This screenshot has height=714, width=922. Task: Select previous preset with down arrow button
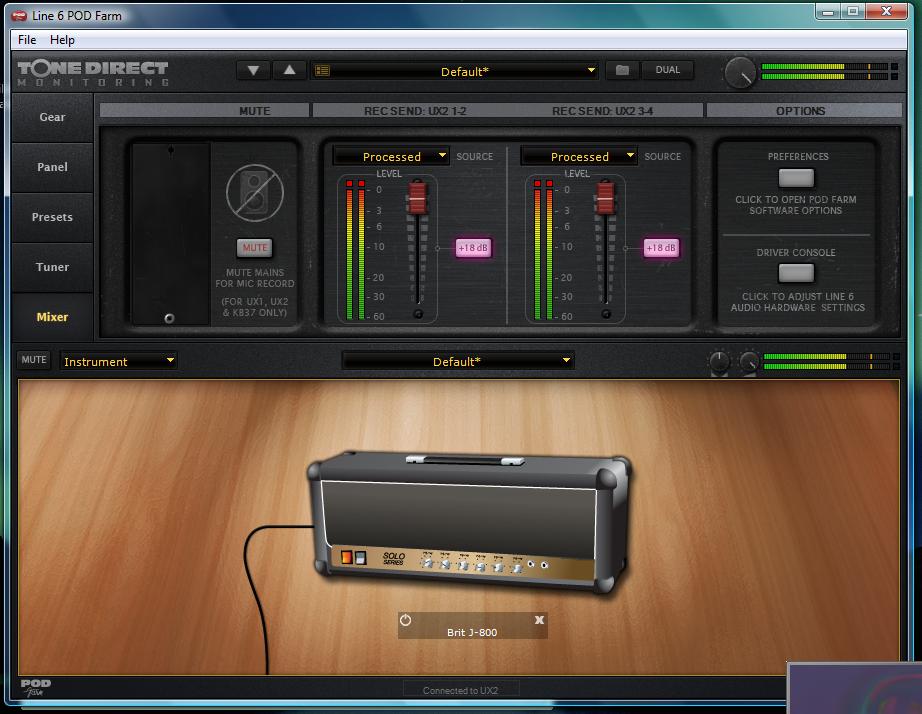pos(253,70)
